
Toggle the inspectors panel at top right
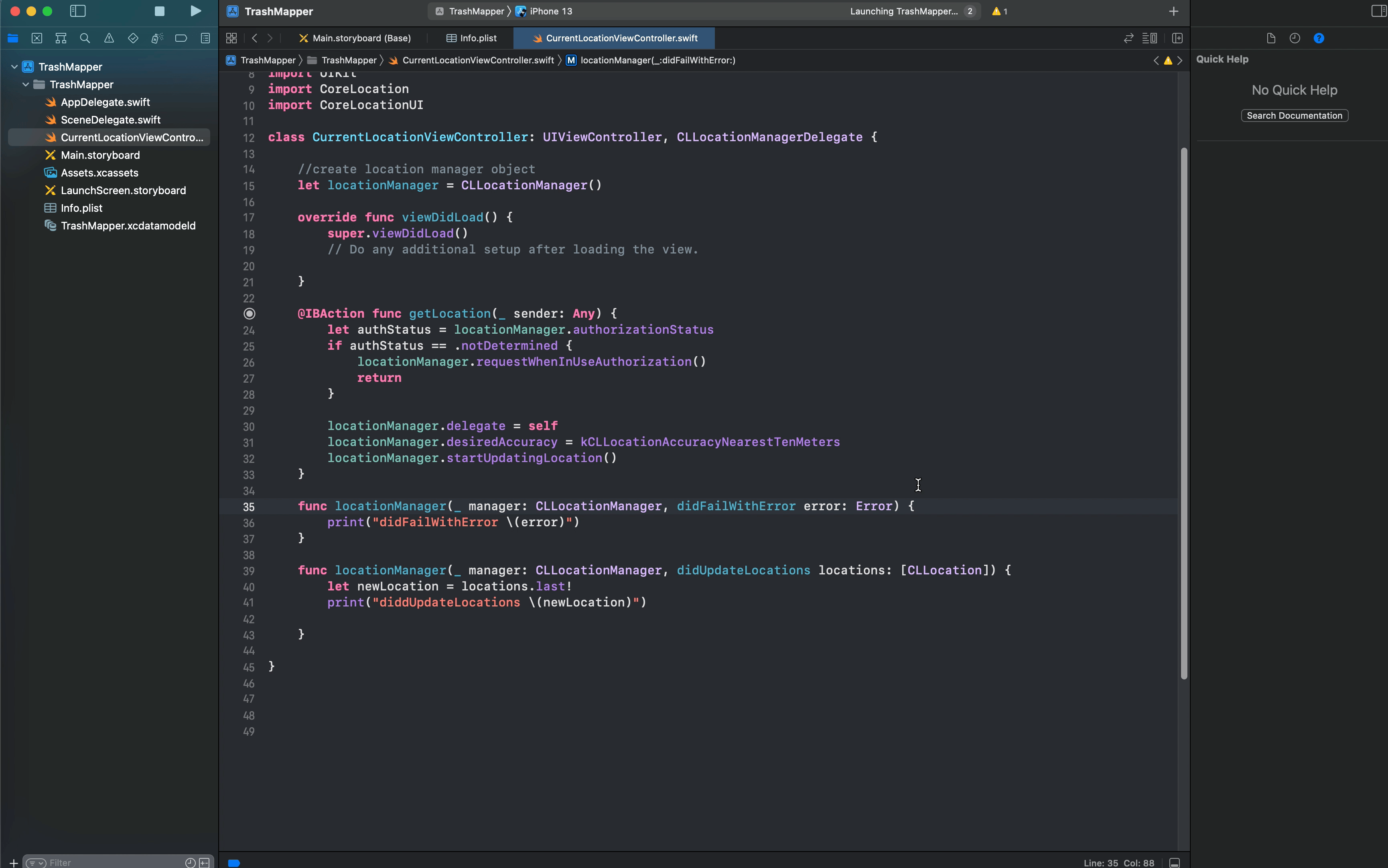pos(1379,11)
